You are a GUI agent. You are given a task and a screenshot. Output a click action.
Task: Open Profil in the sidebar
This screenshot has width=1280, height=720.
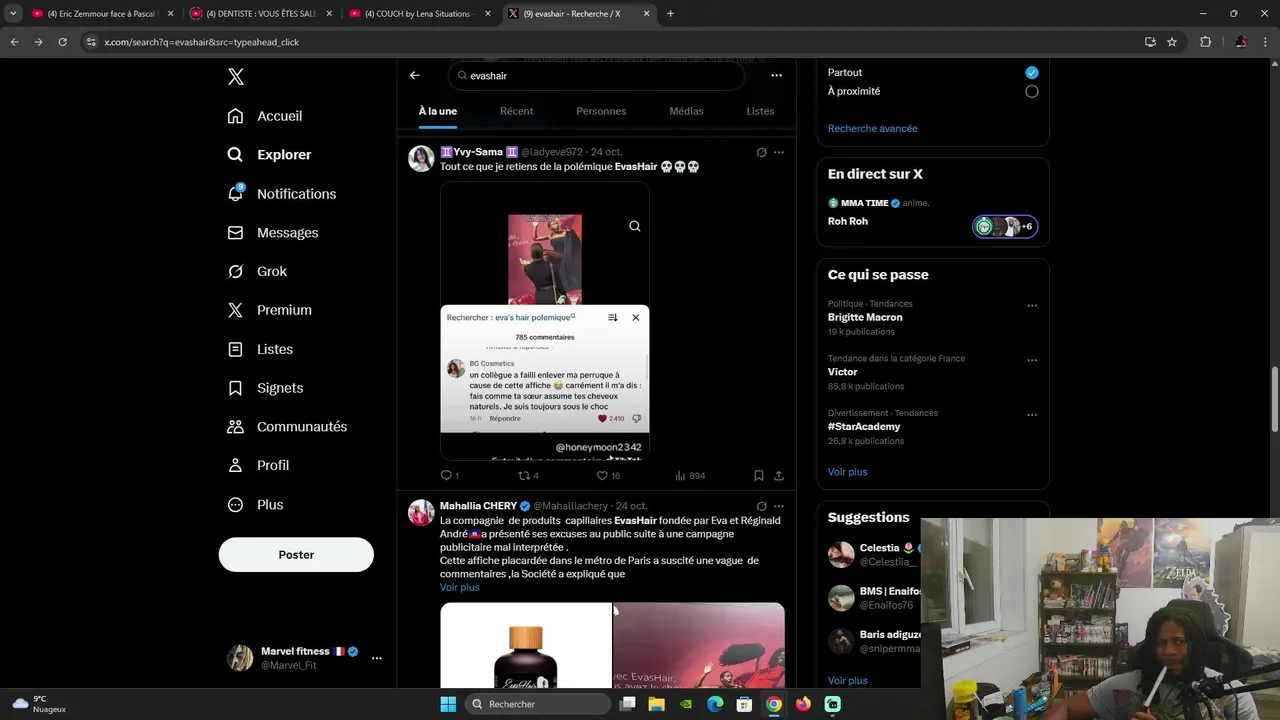click(x=258, y=466)
